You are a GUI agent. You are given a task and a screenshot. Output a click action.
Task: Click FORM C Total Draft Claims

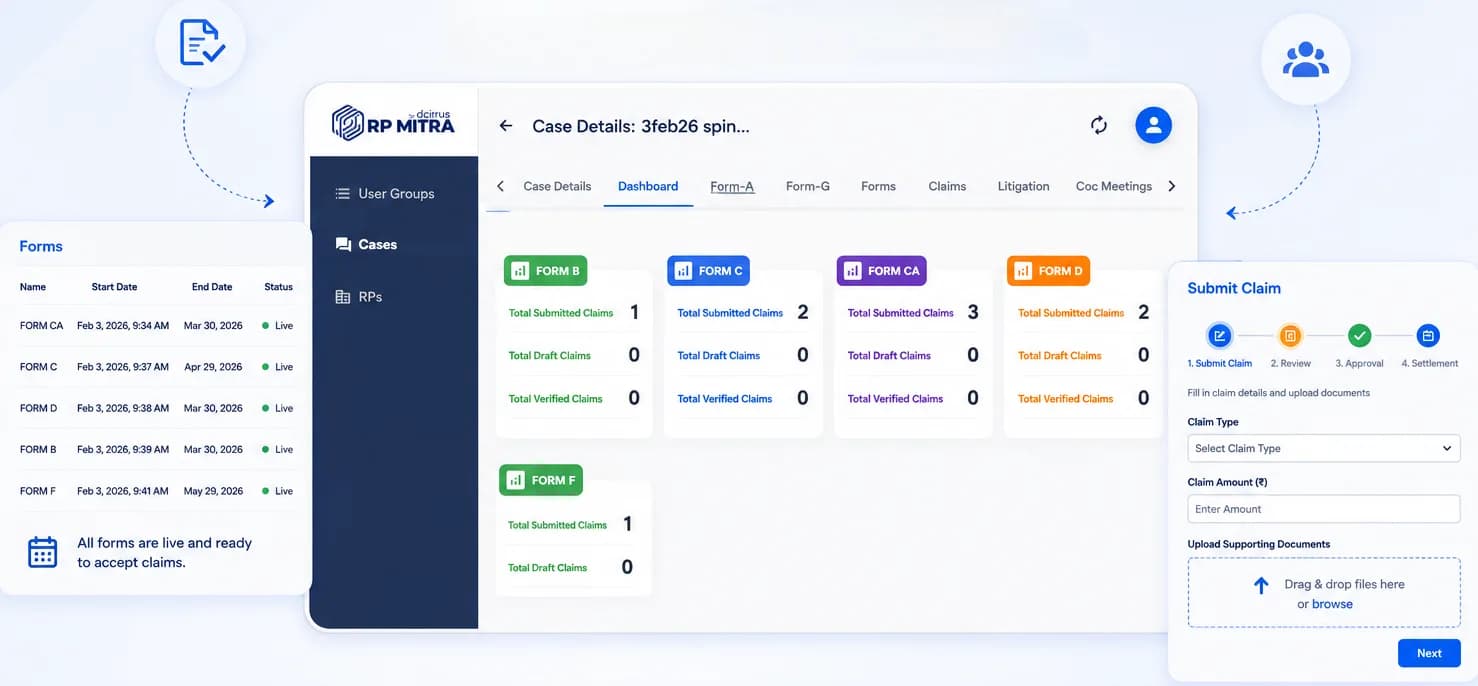(718, 356)
